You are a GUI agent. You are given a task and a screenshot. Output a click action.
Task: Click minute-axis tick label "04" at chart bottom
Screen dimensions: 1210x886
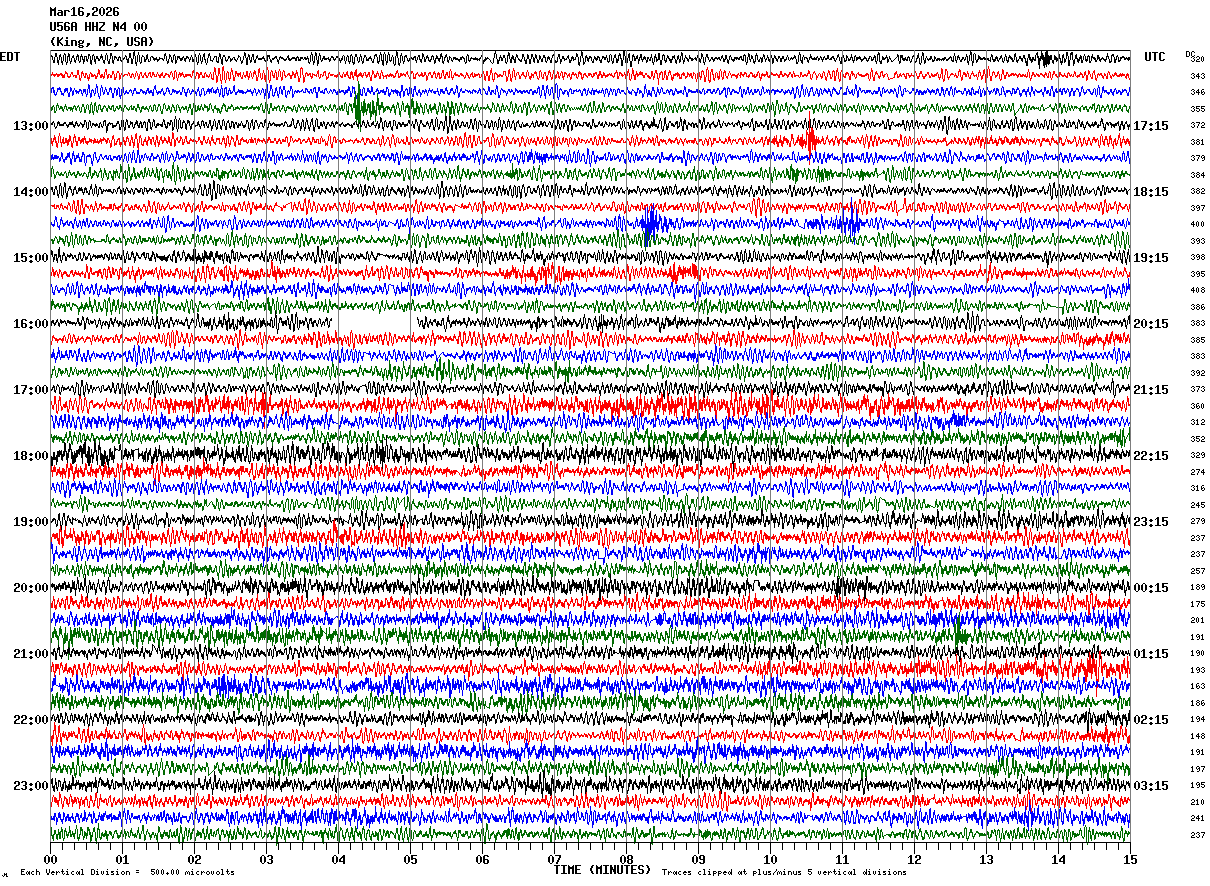(x=338, y=859)
